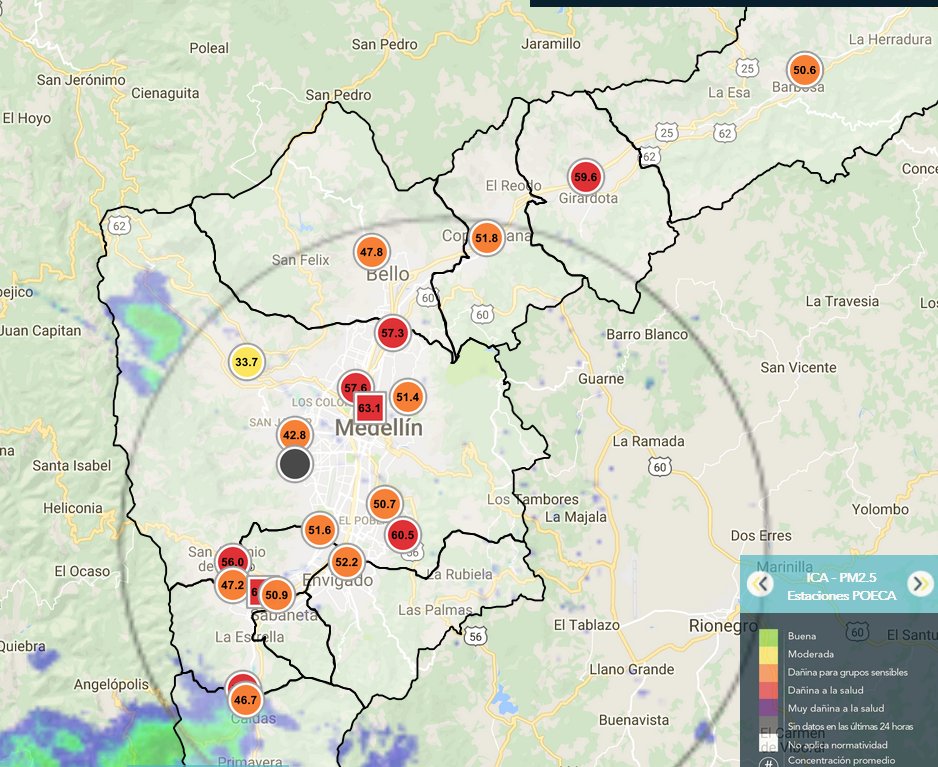
Task: Click the 51.8 station marker at Copacabana
Action: tap(486, 238)
